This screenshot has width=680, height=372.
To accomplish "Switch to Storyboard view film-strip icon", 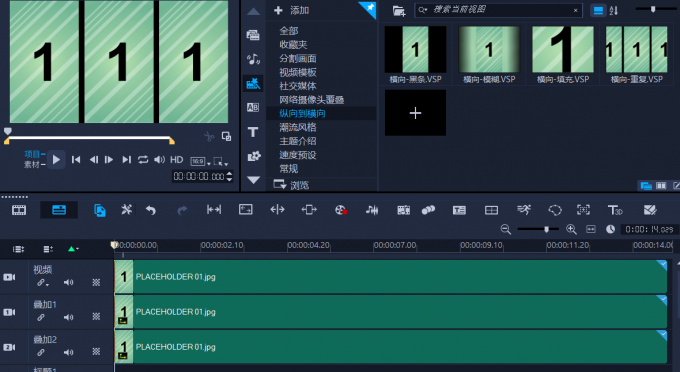I will (x=19, y=210).
